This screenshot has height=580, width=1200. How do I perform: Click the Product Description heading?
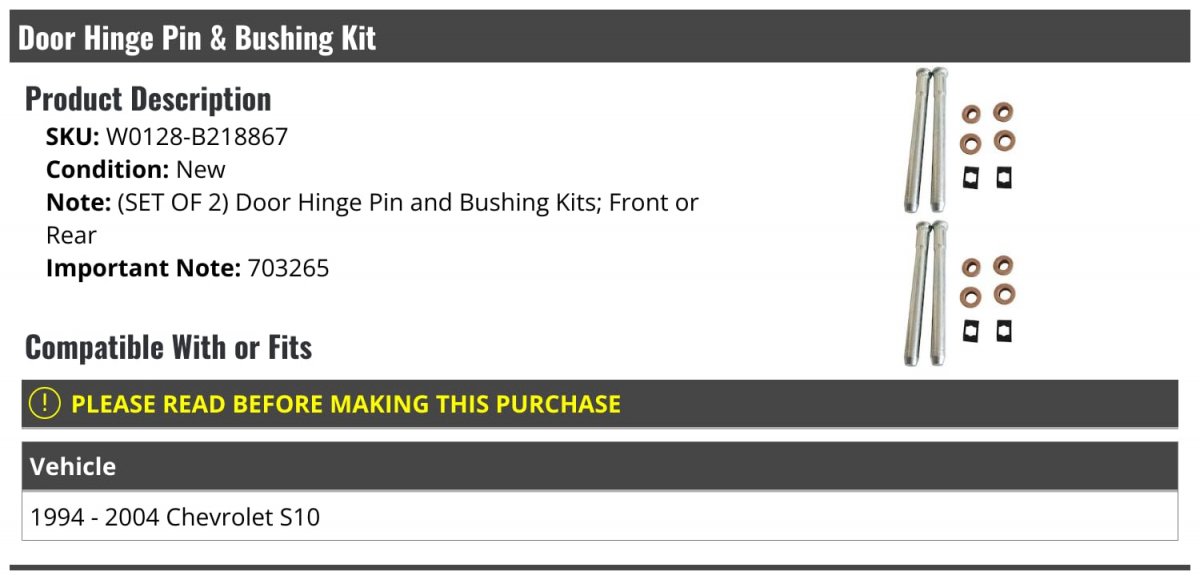tap(148, 99)
